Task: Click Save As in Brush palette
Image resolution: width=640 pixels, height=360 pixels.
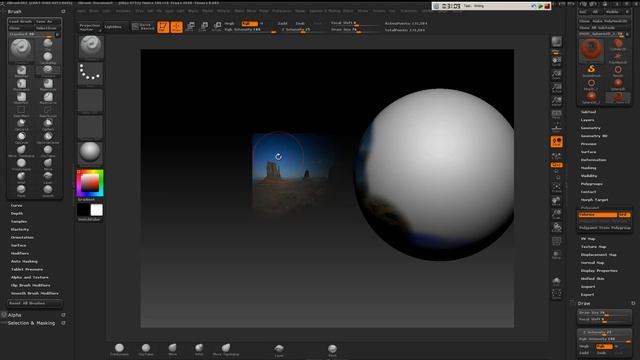Action: pyautogui.click(x=48, y=21)
